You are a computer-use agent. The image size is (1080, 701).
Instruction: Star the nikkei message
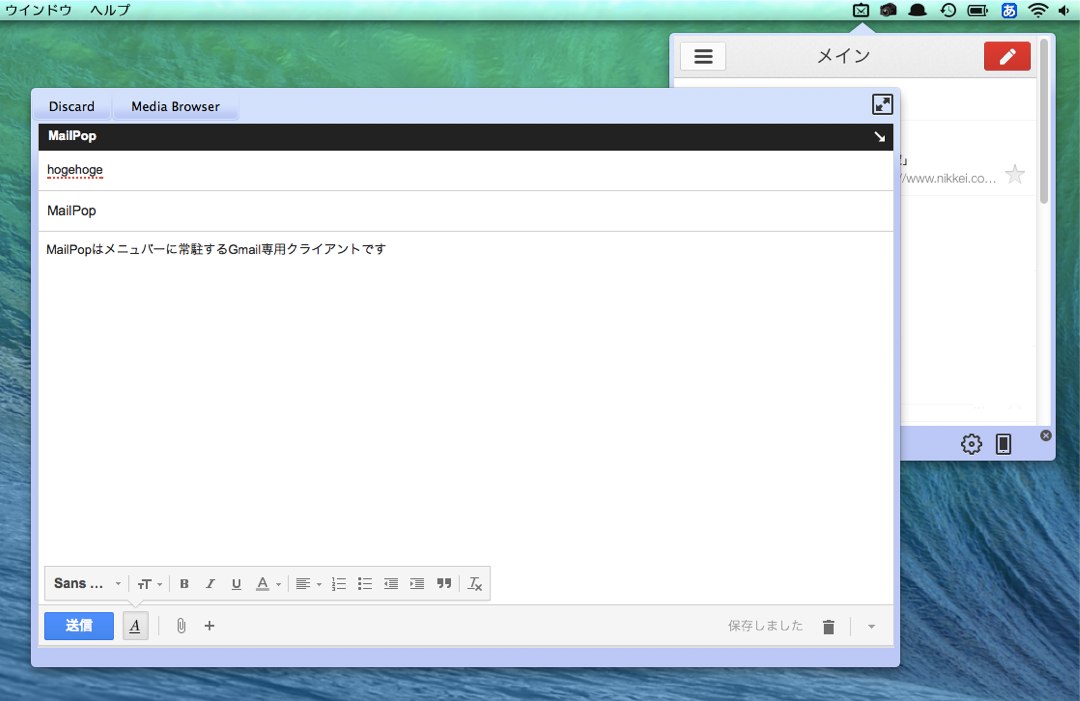(1015, 175)
